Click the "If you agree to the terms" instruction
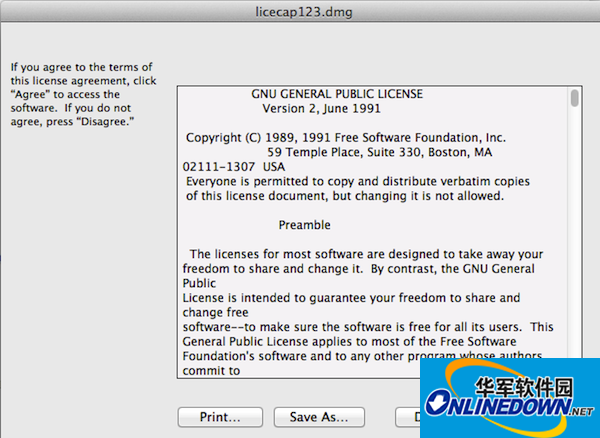The height and width of the screenshot is (438, 600). coord(83,94)
